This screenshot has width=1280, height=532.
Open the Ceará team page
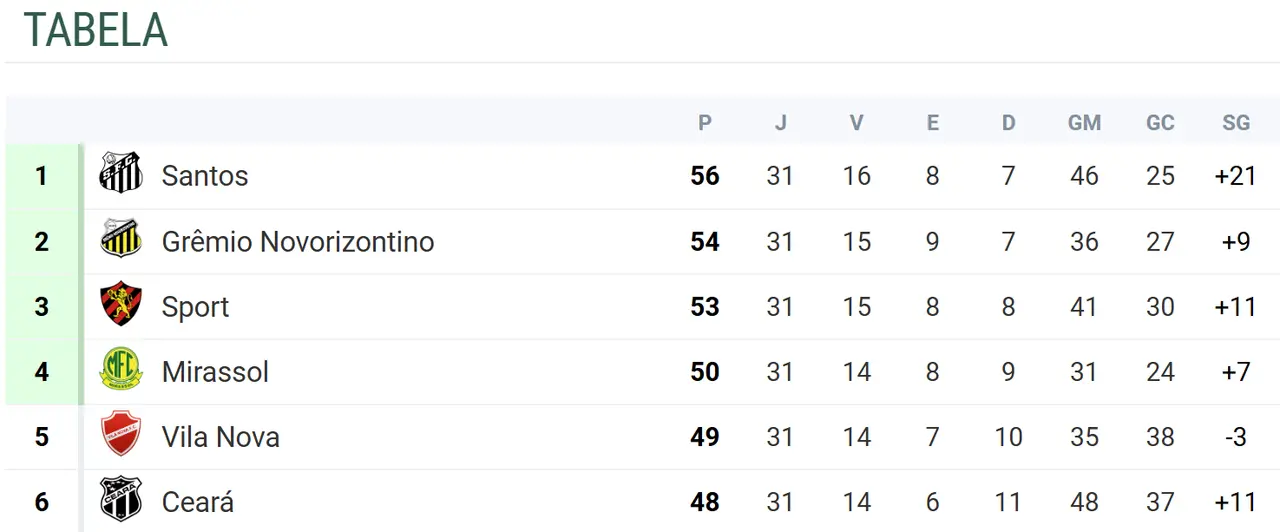[x=197, y=502]
